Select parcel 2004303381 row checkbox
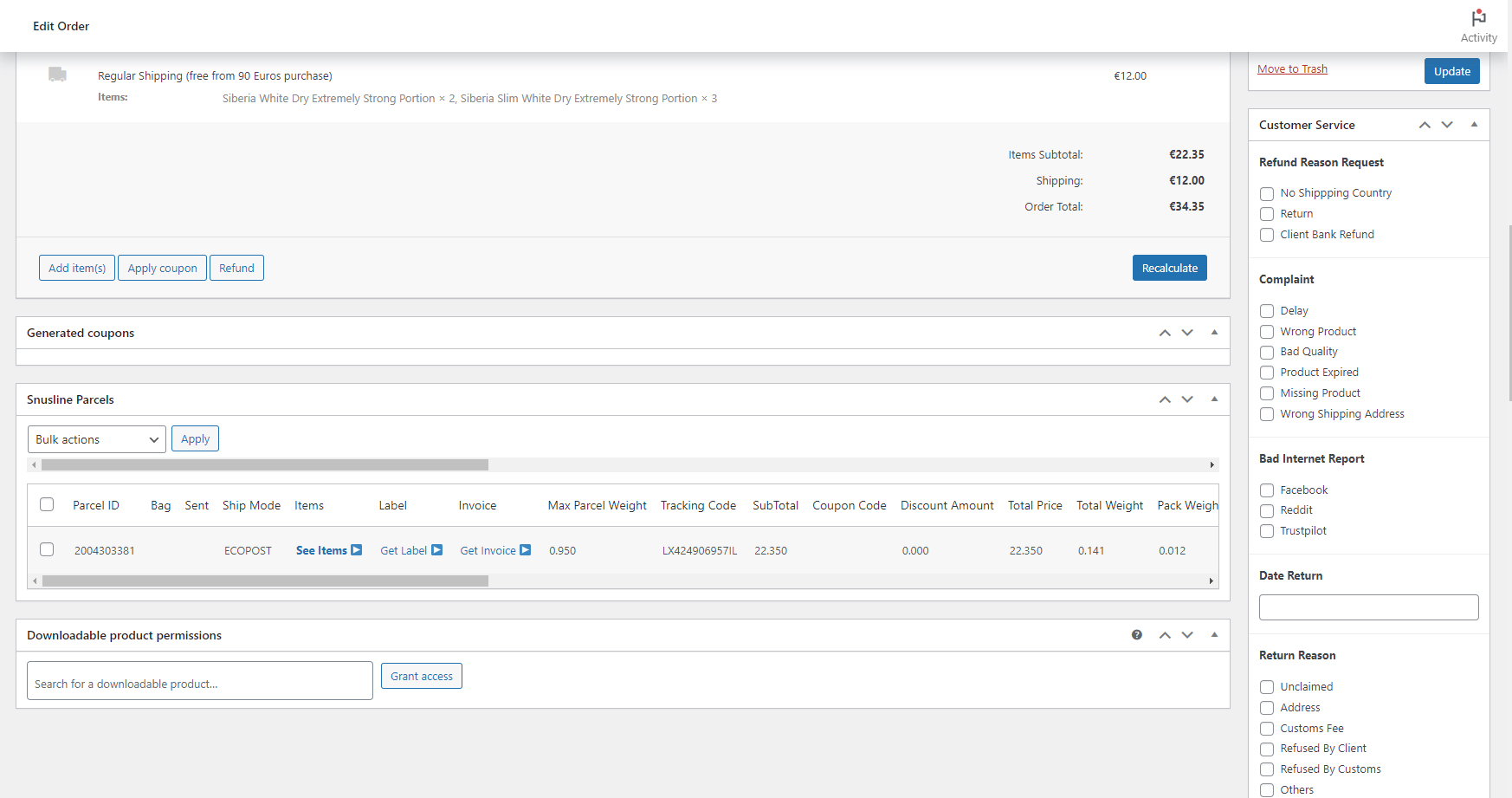This screenshot has width=1512, height=798. click(47, 549)
